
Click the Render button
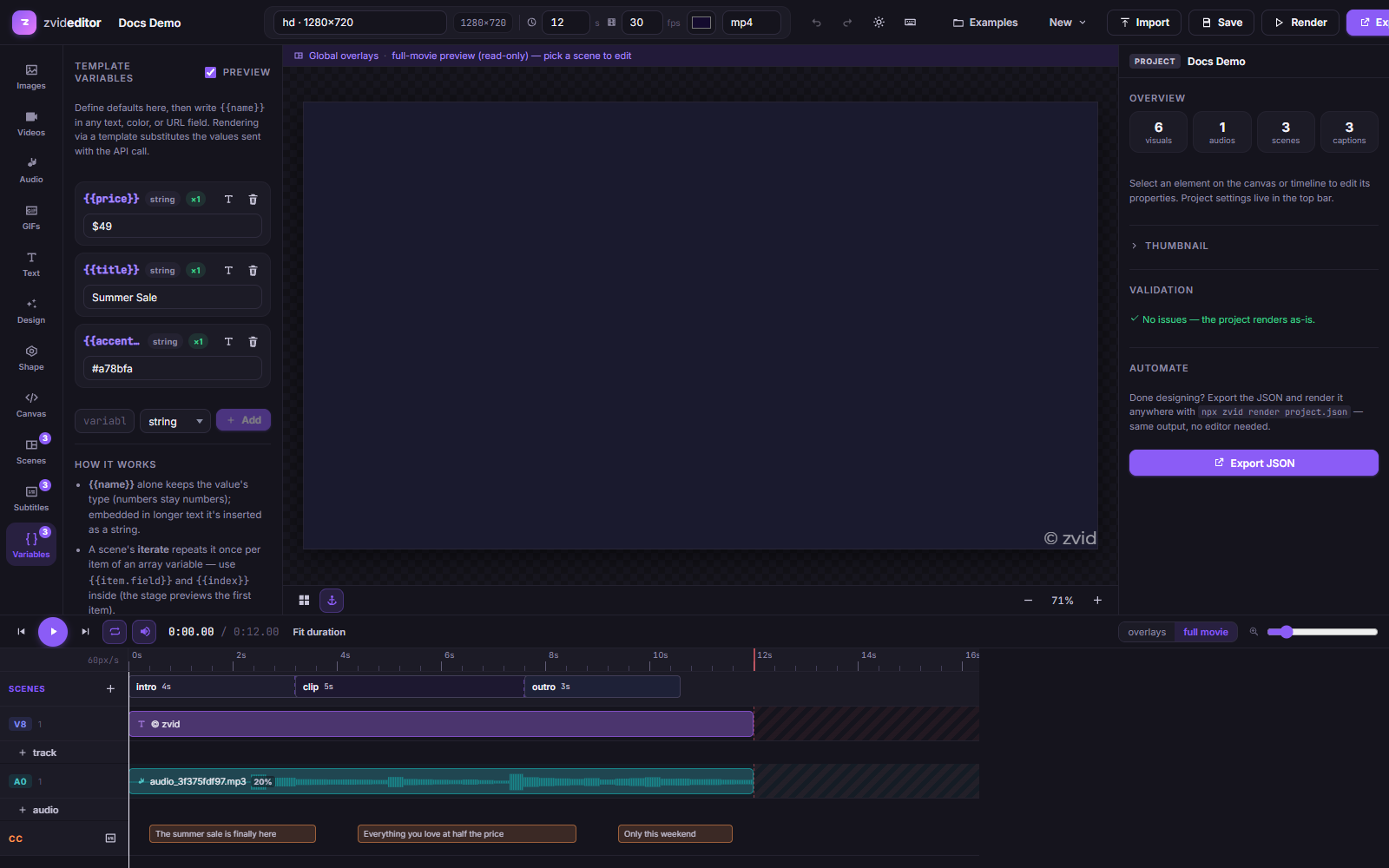coord(1300,23)
